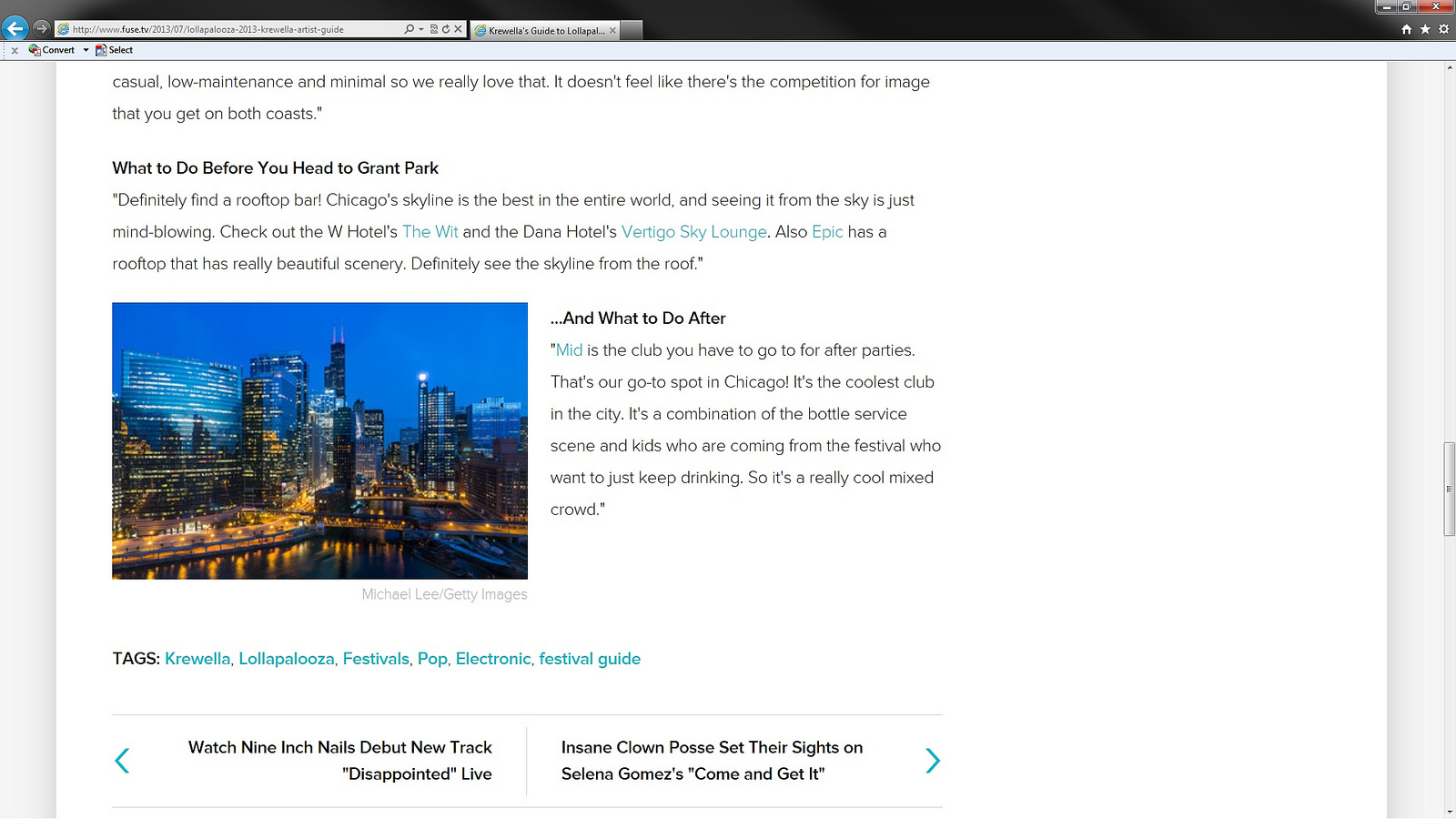This screenshot has width=1456, height=819.
Task: Click the next article right chevron
Action: pyautogui.click(x=932, y=761)
